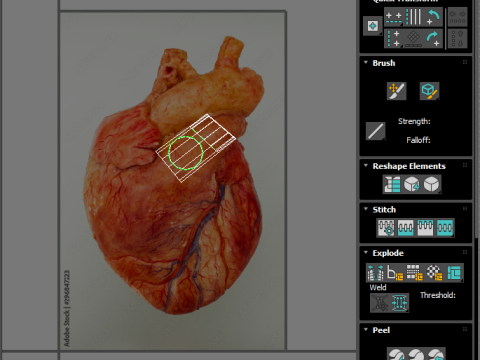The width and height of the screenshot is (480, 360).
Task: Click Straighten Selection in Reshape Elements
Action: pyautogui.click(x=392, y=184)
